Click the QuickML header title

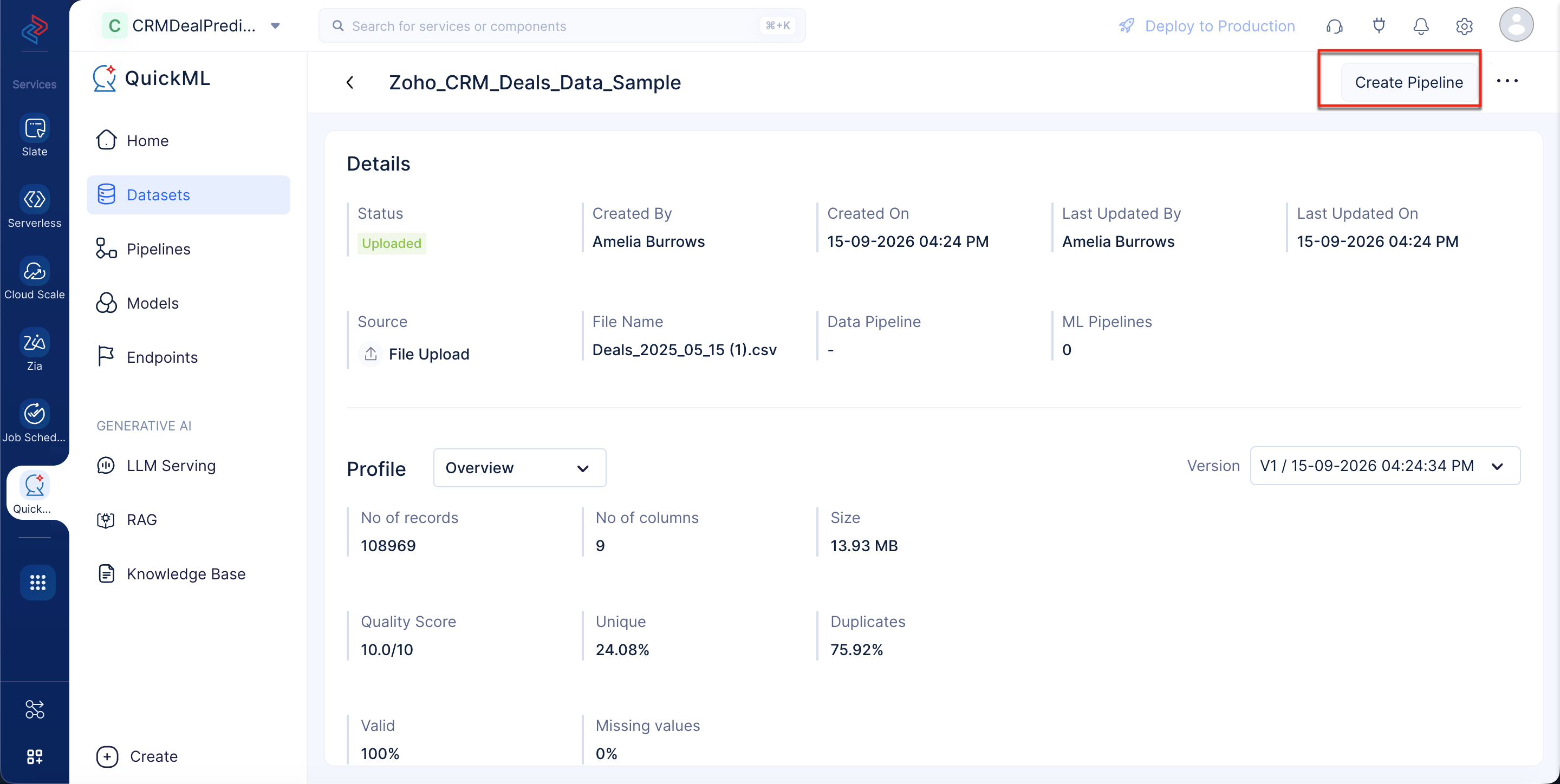click(167, 78)
